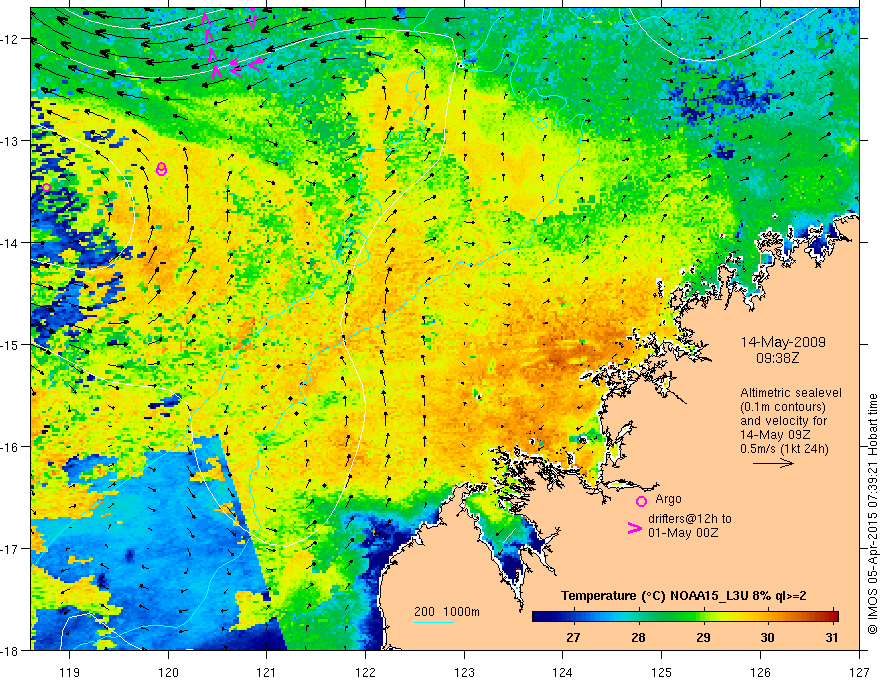Click the Argo float marker near 120E 13.3S

point(161,169)
